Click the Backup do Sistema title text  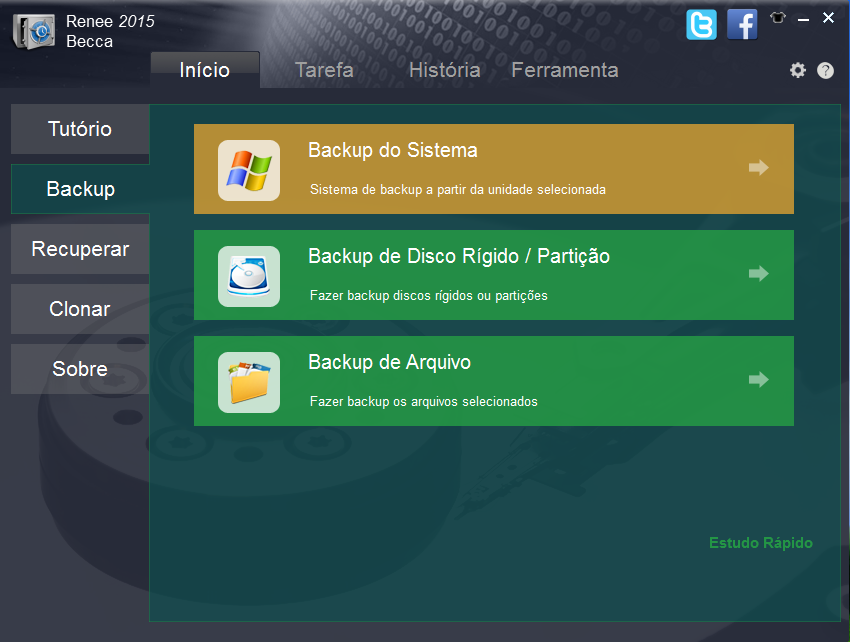[392, 150]
